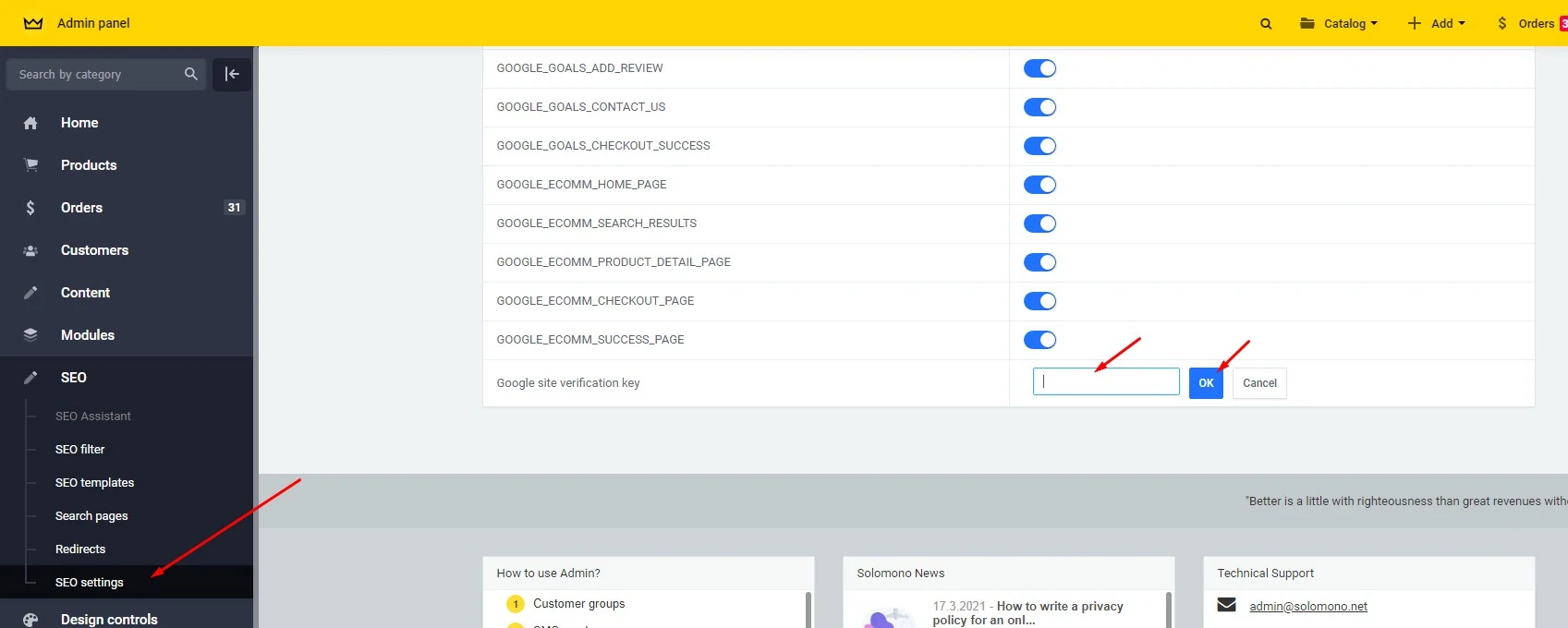Image resolution: width=1568 pixels, height=628 pixels.
Task: Disable GOOGLE_ECOMM_HOME_PAGE toggle
Action: [x=1039, y=185]
